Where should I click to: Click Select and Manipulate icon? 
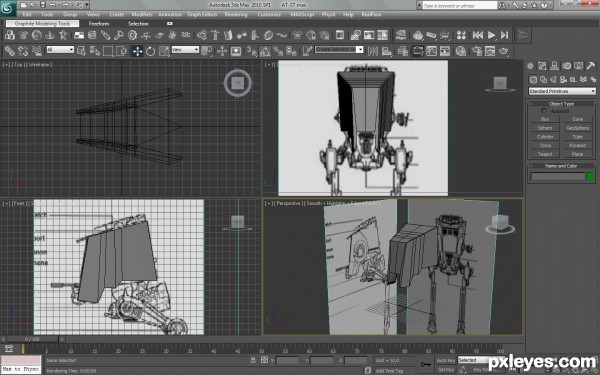click(222, 51)
